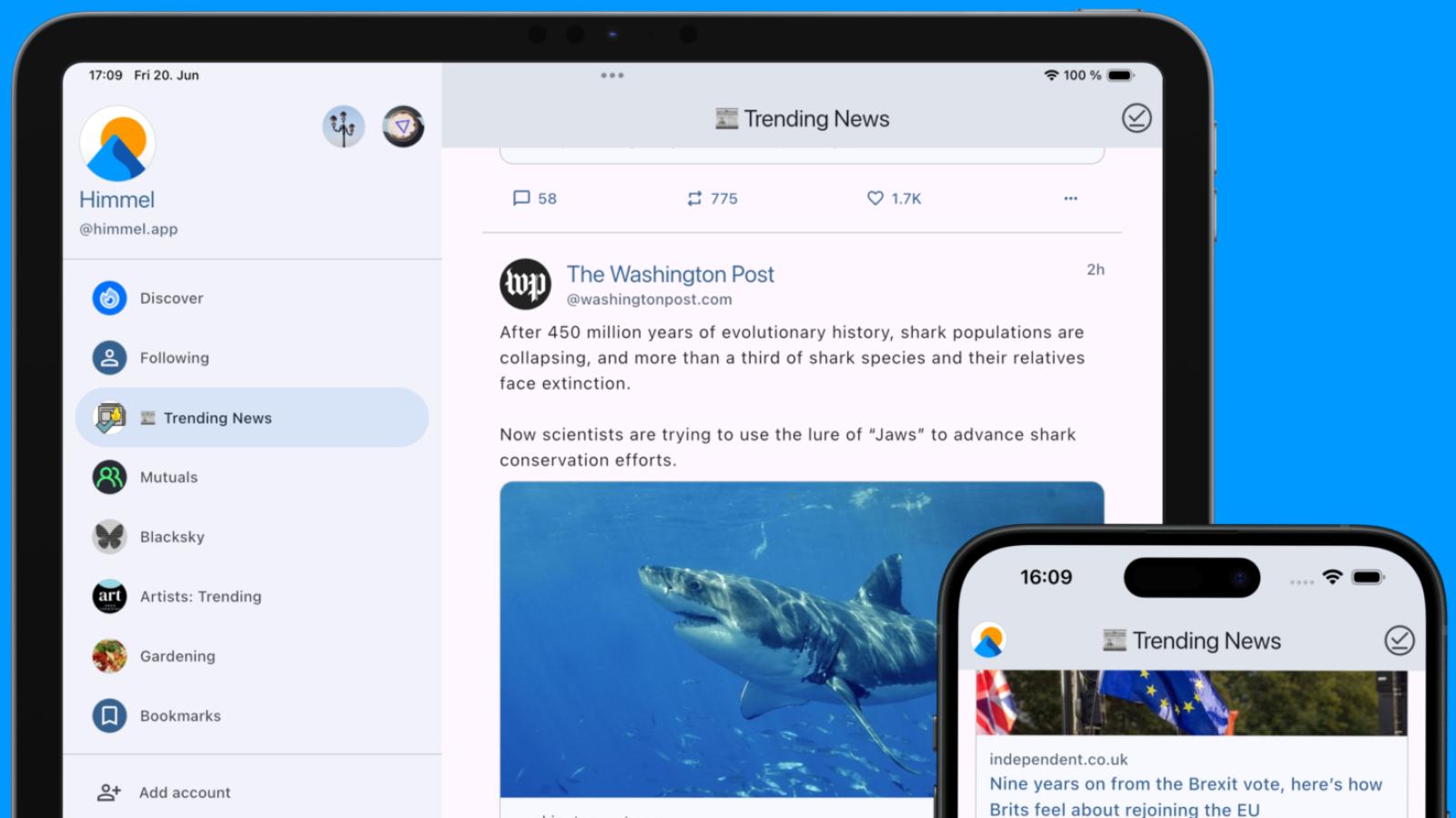This screenshot has width=1456, height=818.
Task: Tap the Fri 20. Jun date
Action: click(x=167, y=76)
